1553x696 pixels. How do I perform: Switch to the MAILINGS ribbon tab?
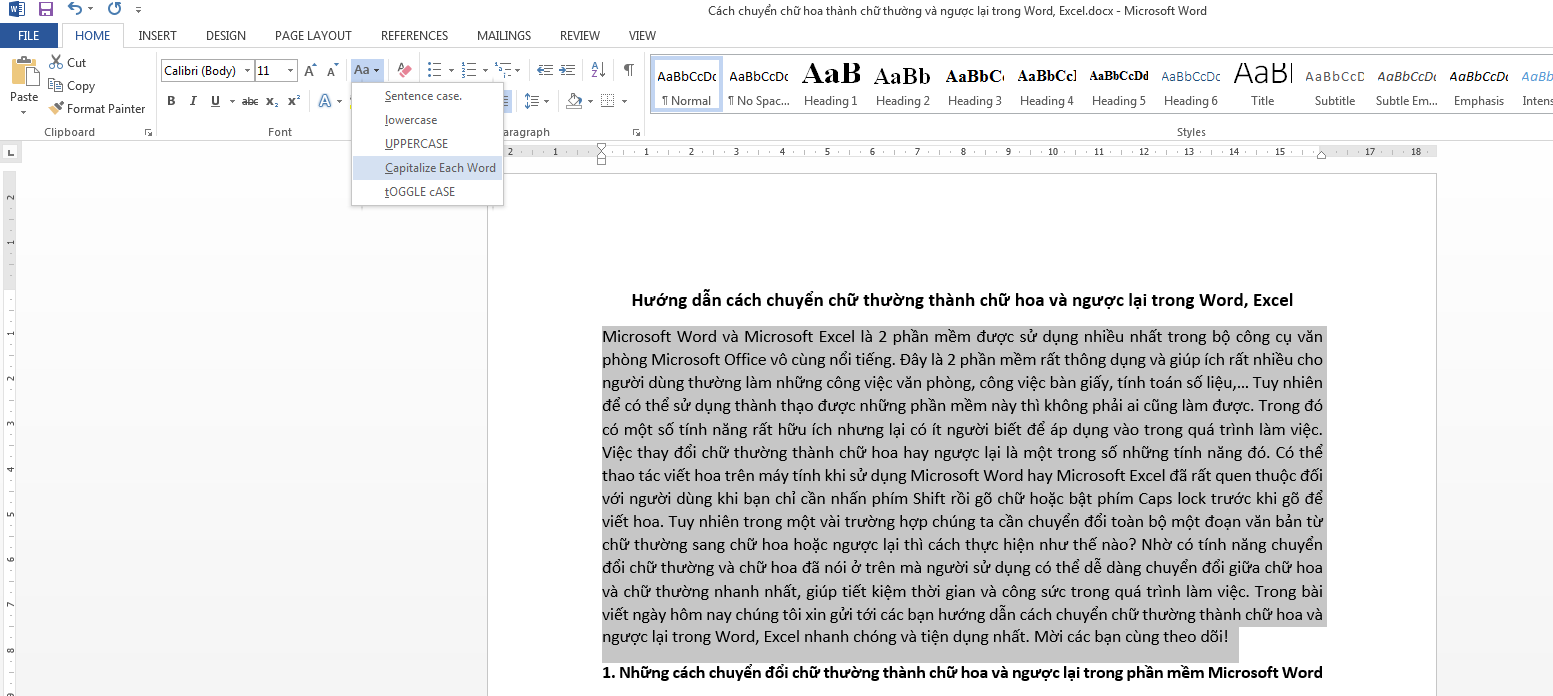tap(503, 35)
